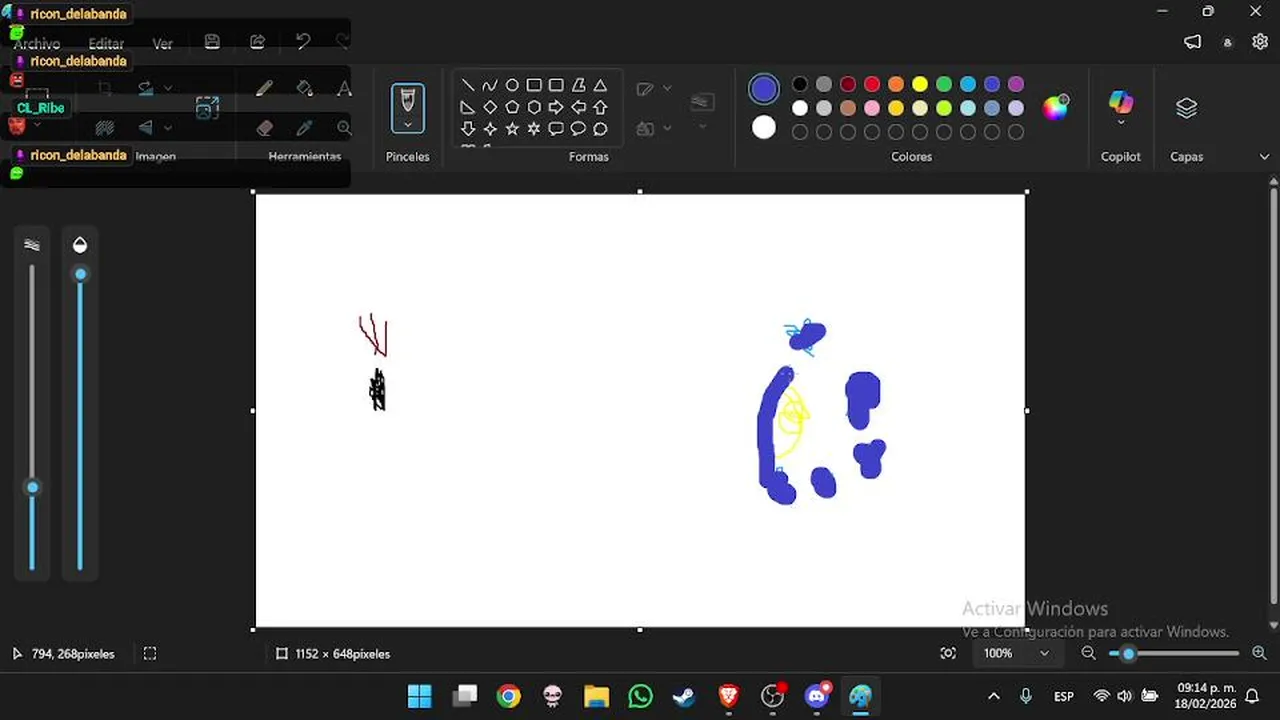Undo the last action
This screenshot has width=1280, height=720.
302,42
